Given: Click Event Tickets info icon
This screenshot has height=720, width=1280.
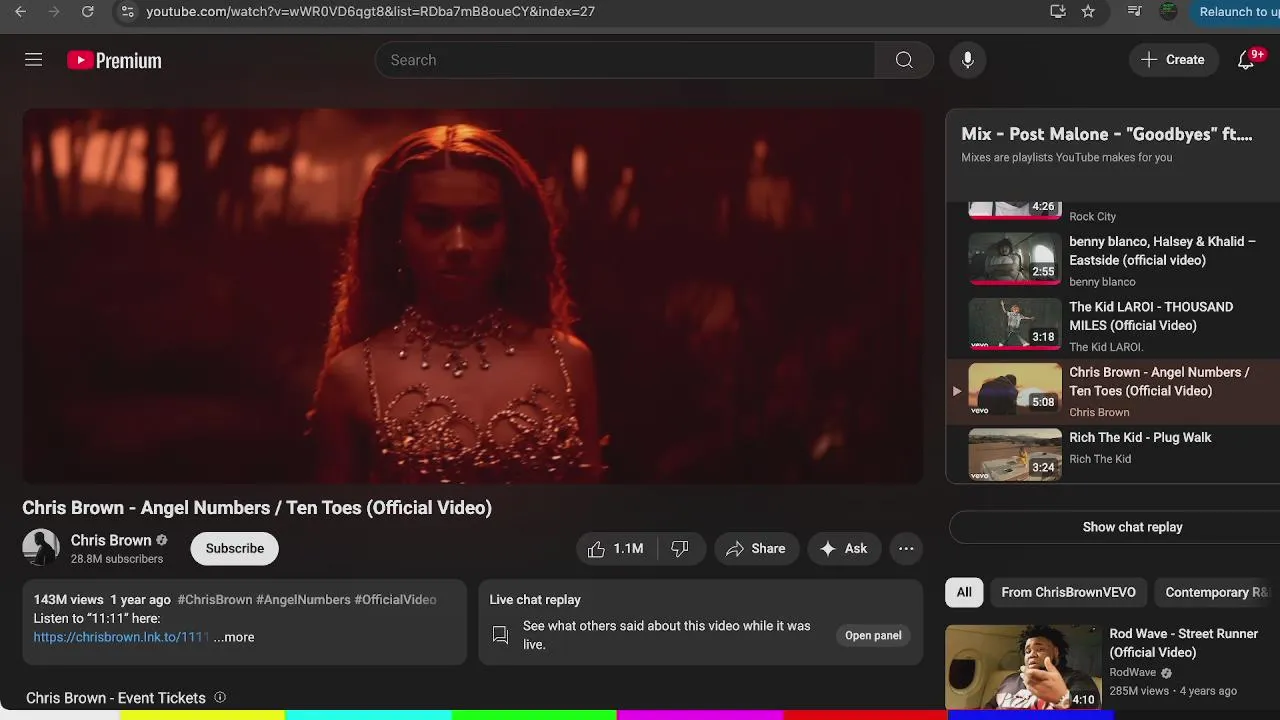Looking at the screenshot, I should pyautogui.click(x=220, y=698).
